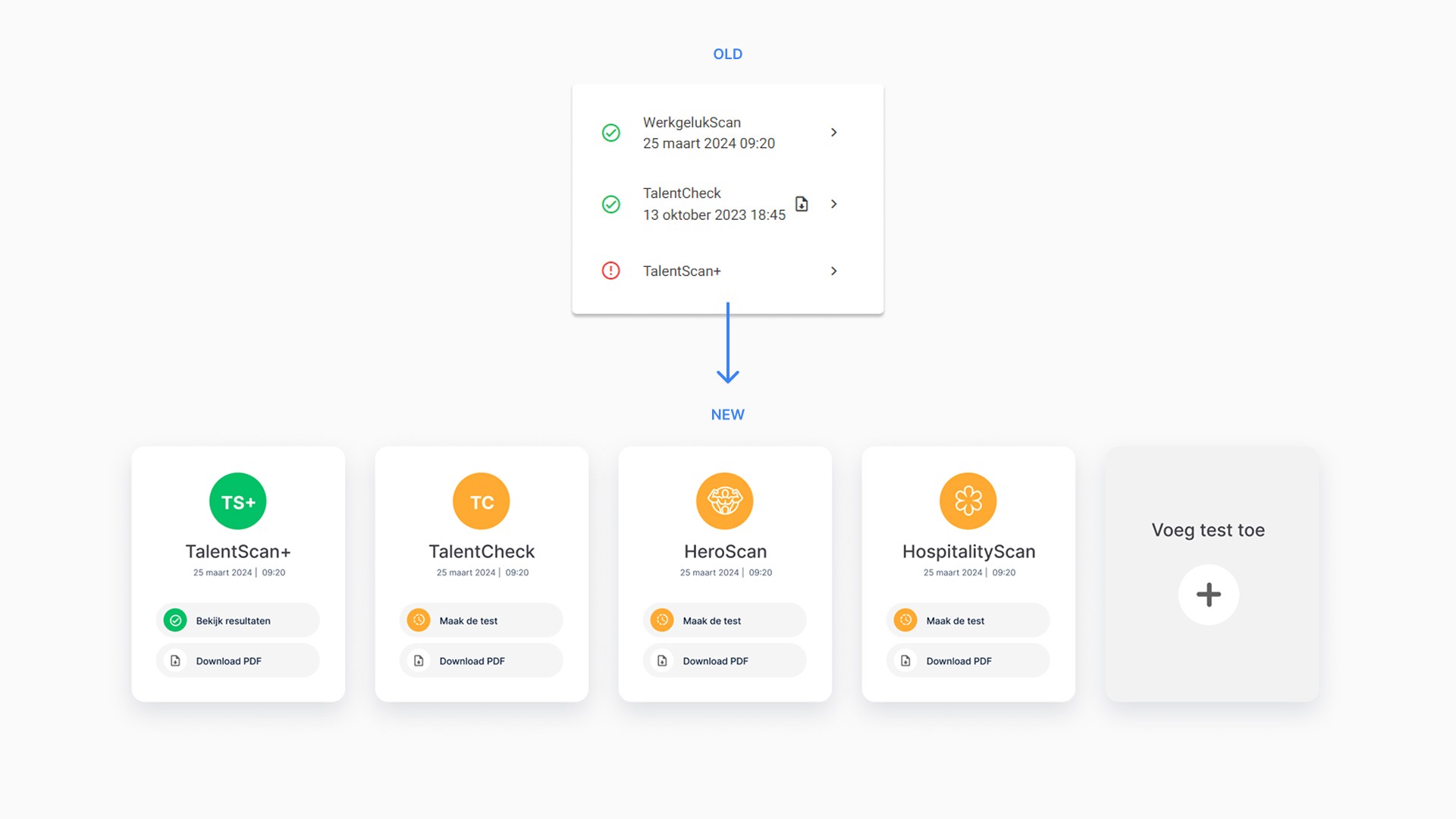Expand the WerkgelukScan row chevron

click(833, 133)
